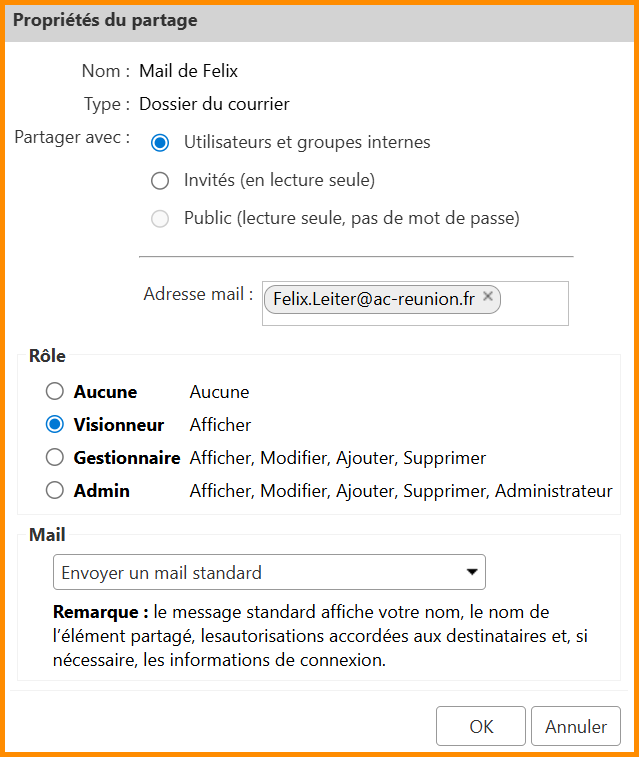Click the Rôle section heading
This screenshot has height=757, width=639.
pos(48,357)
